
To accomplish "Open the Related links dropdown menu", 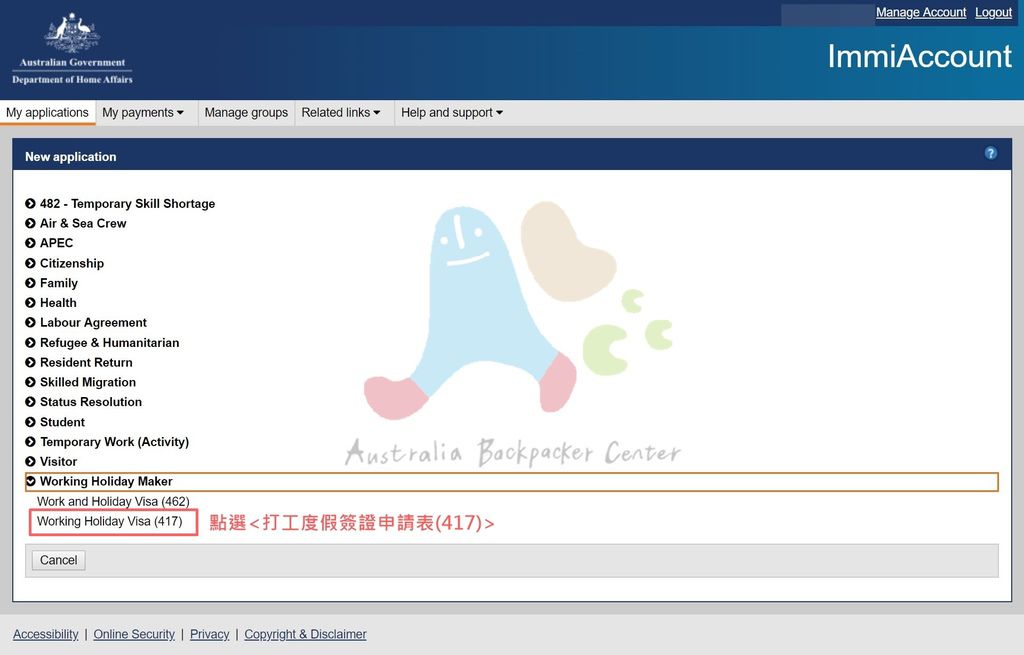I will [341, 112].
